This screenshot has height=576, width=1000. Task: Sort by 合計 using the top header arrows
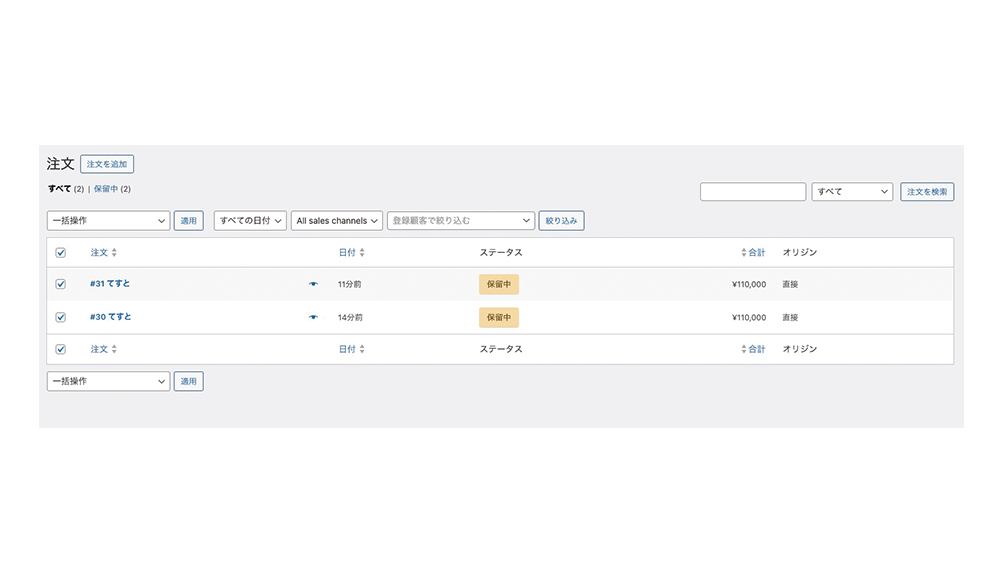744,253
